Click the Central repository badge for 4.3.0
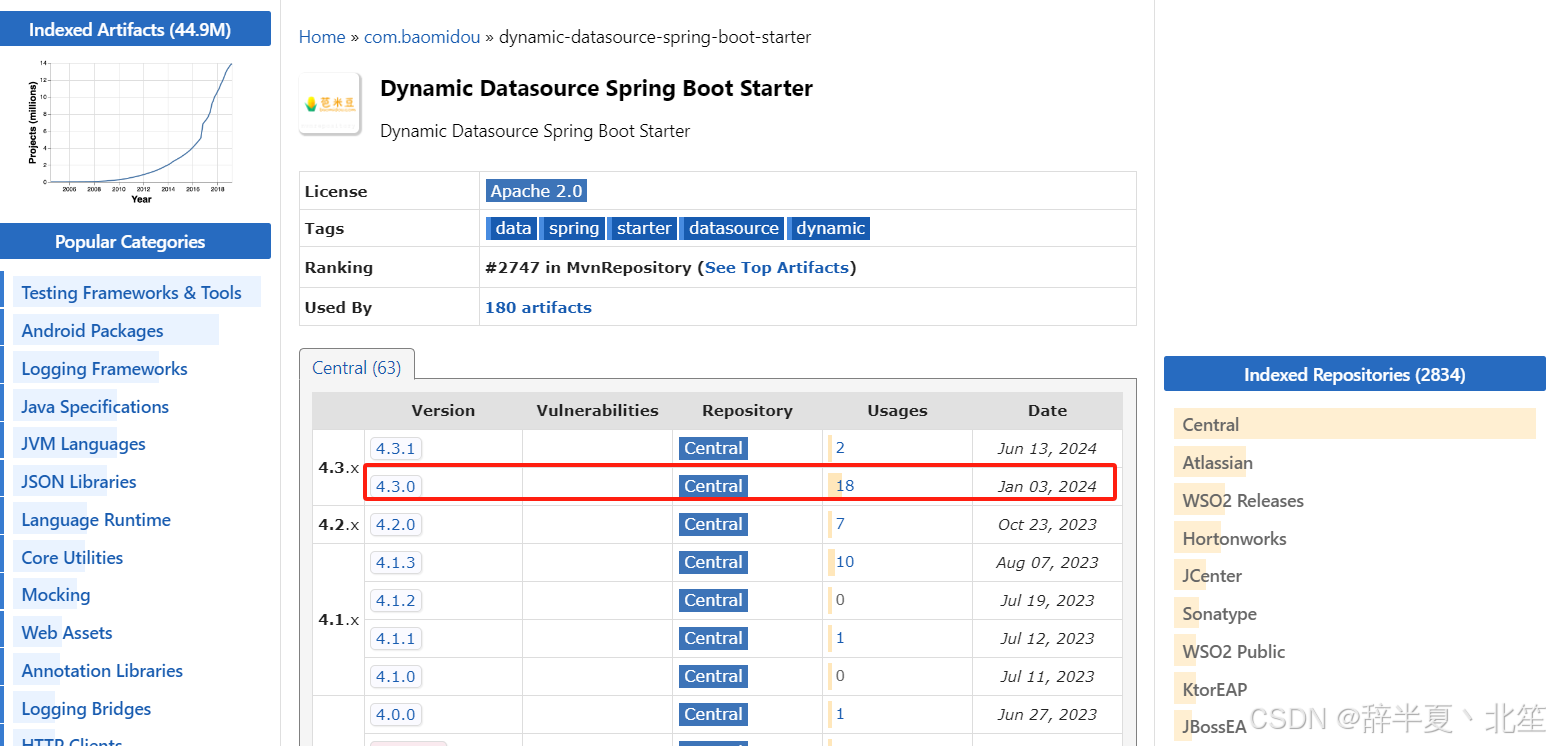The height and width of the screenshot is (746, 1550). pyautogui.click(x=713, y=487)
